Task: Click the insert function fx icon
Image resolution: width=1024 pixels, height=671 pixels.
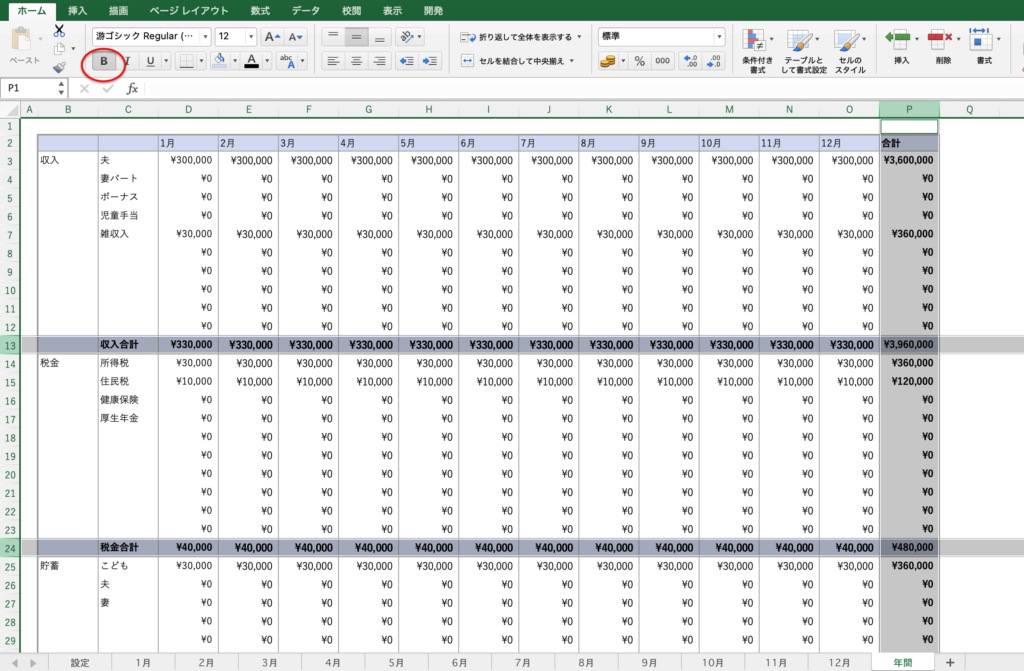Action: click(132, 88)
